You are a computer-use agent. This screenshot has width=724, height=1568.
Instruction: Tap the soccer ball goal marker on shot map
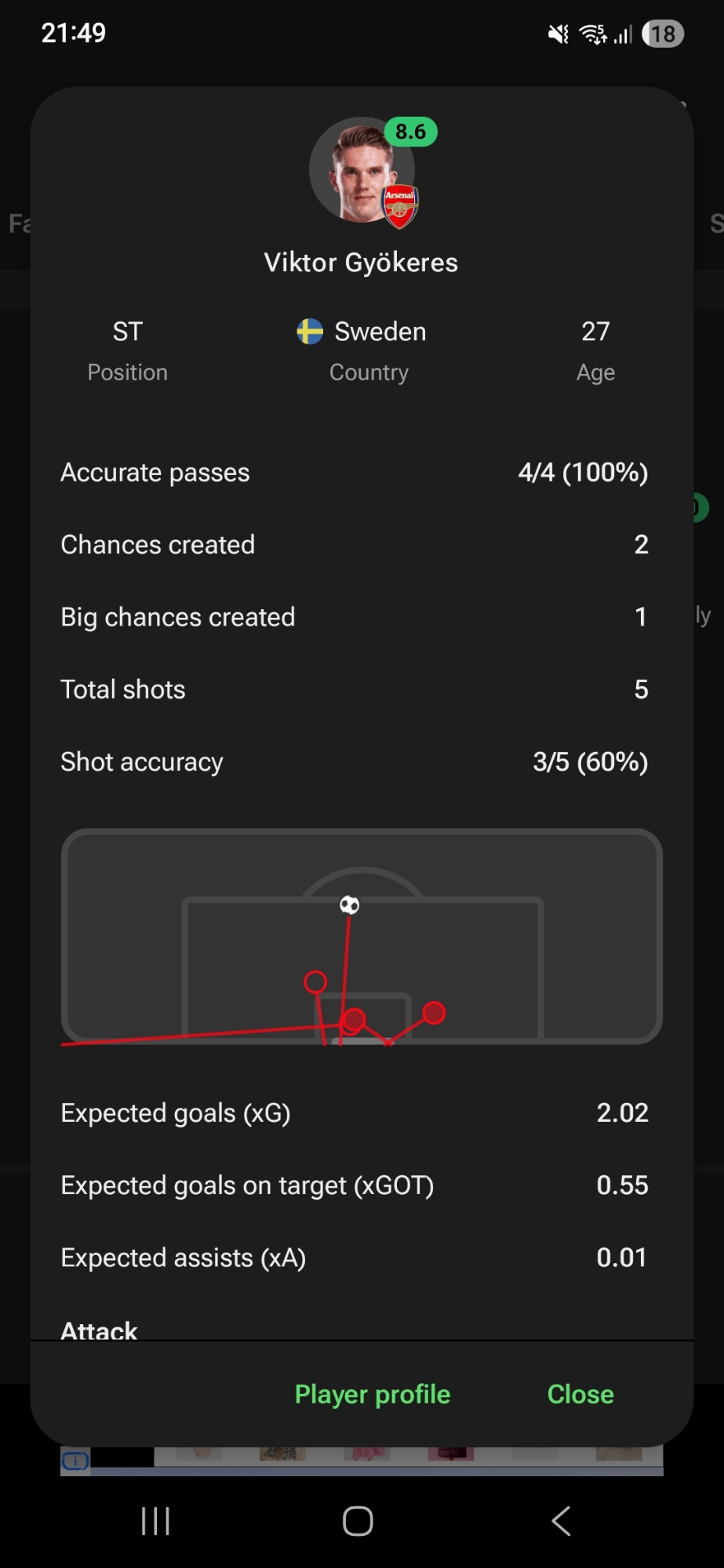click(x=349, y=906)
